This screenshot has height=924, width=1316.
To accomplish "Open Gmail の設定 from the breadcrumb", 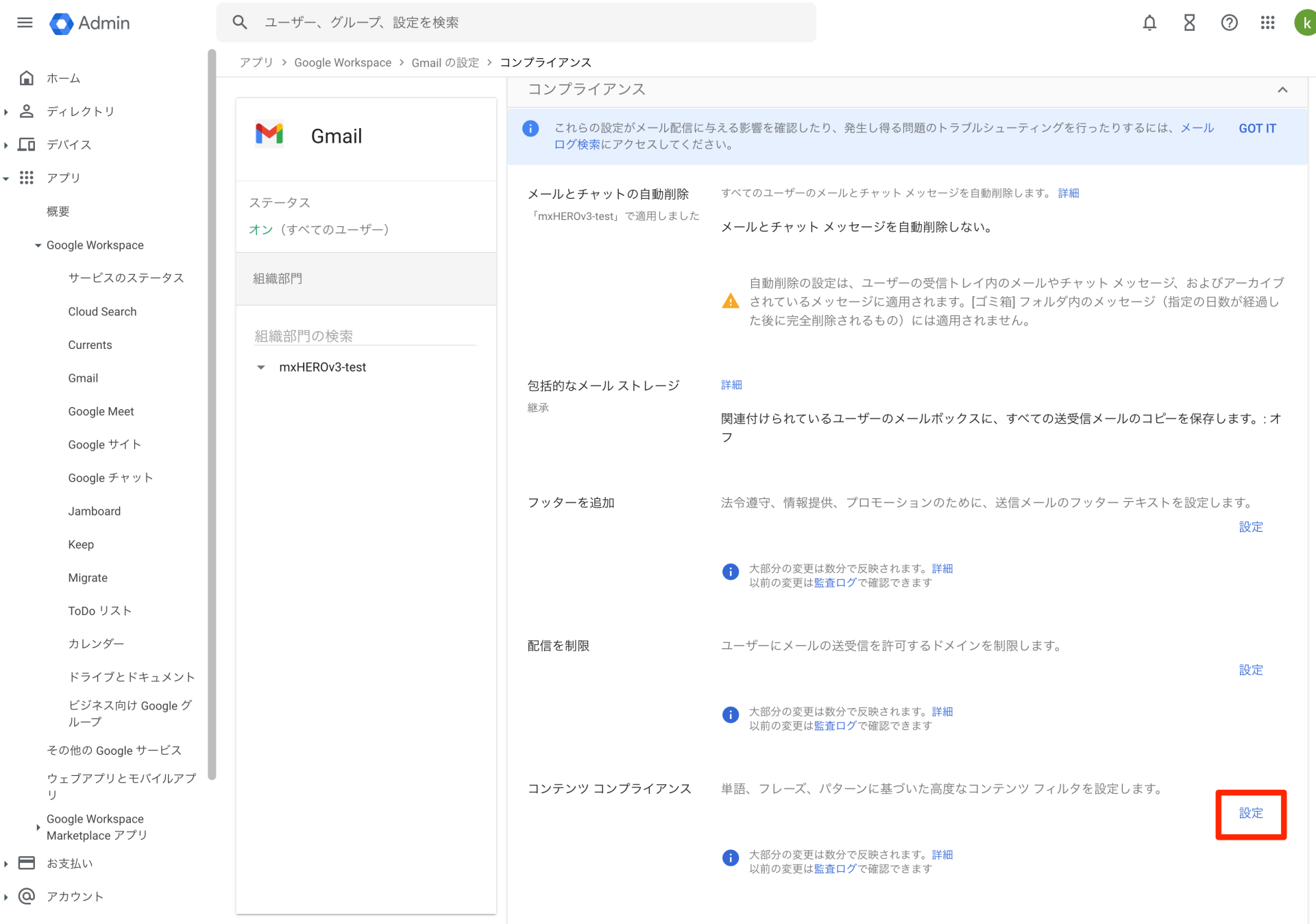I will pos(445,62).
